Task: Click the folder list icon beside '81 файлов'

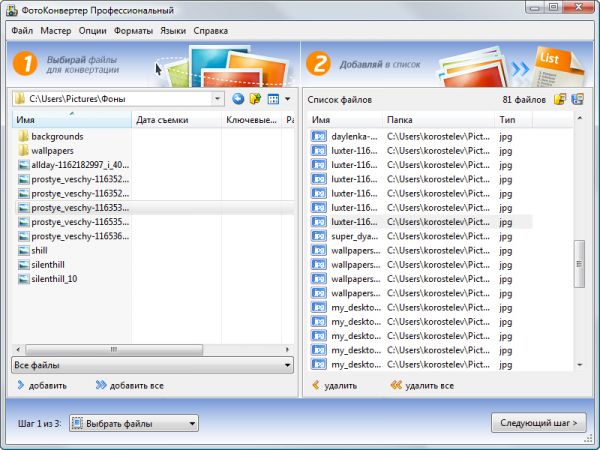Action: pos(560,99)
